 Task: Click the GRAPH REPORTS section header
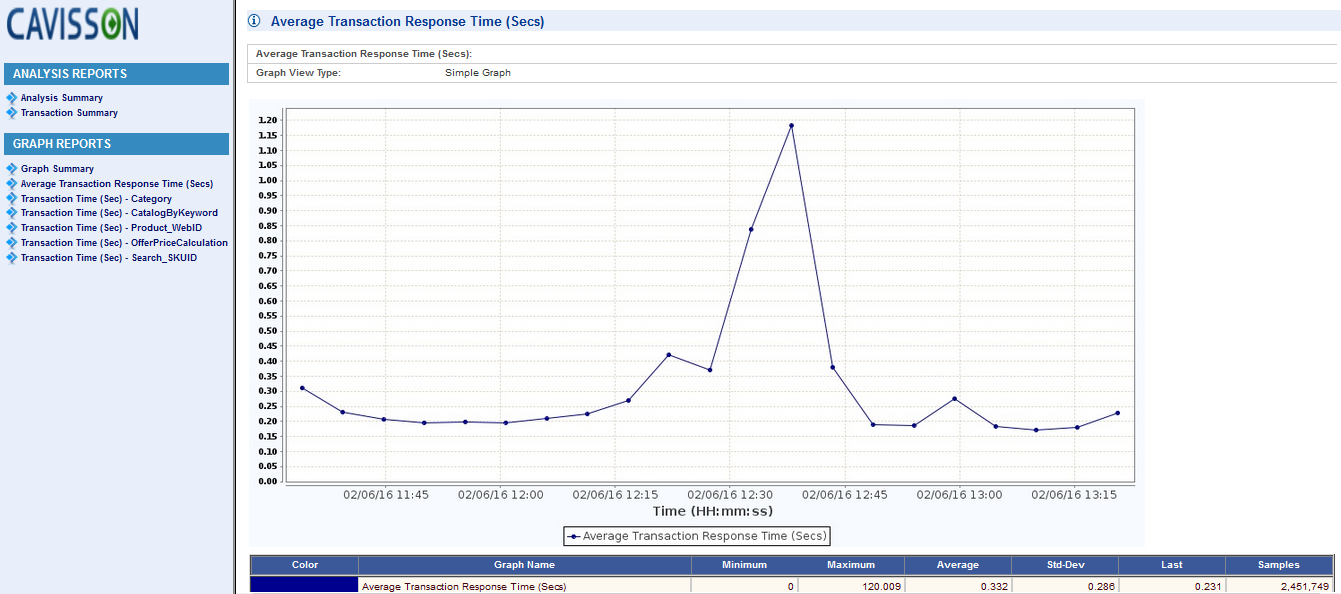pos(116,144)
